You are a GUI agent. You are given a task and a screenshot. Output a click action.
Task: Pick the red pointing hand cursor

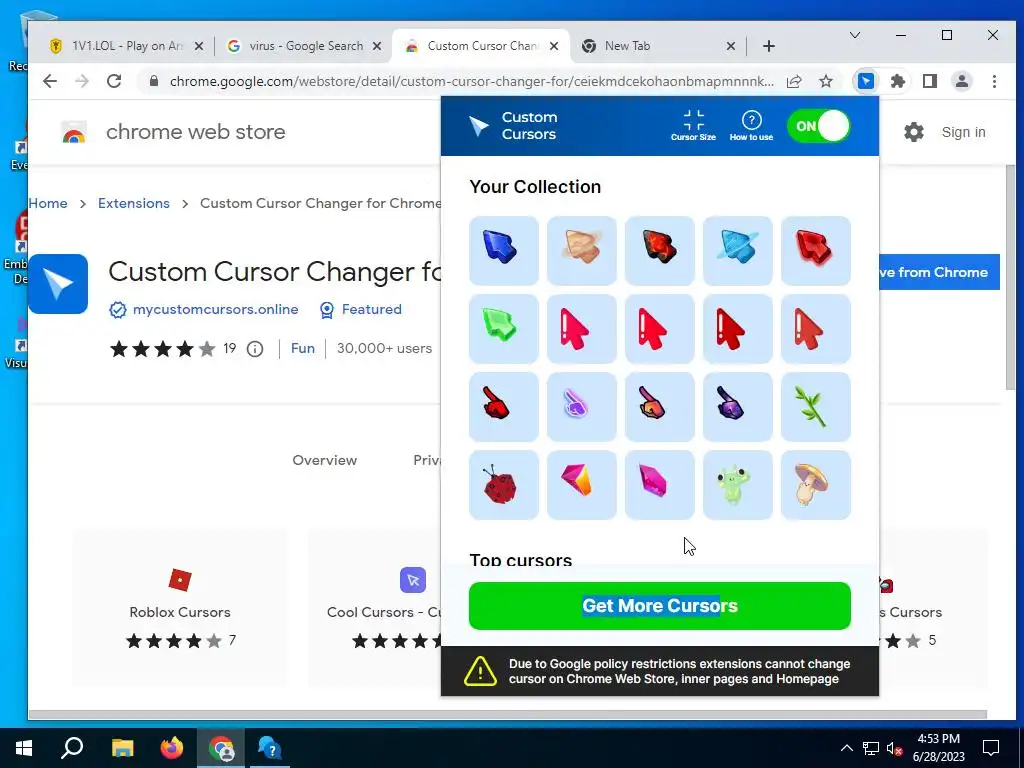pos(504,407)
